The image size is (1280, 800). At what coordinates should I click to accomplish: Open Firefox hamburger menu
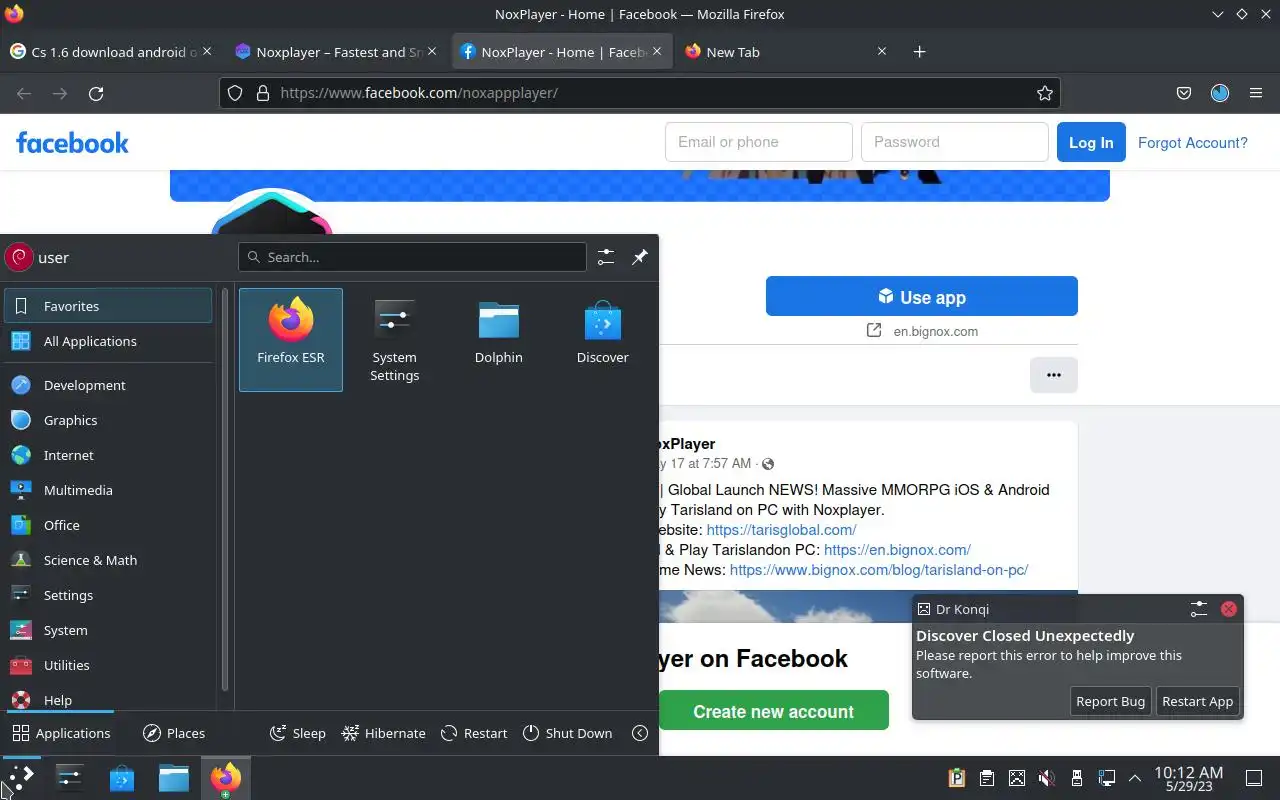(1256, 93)
